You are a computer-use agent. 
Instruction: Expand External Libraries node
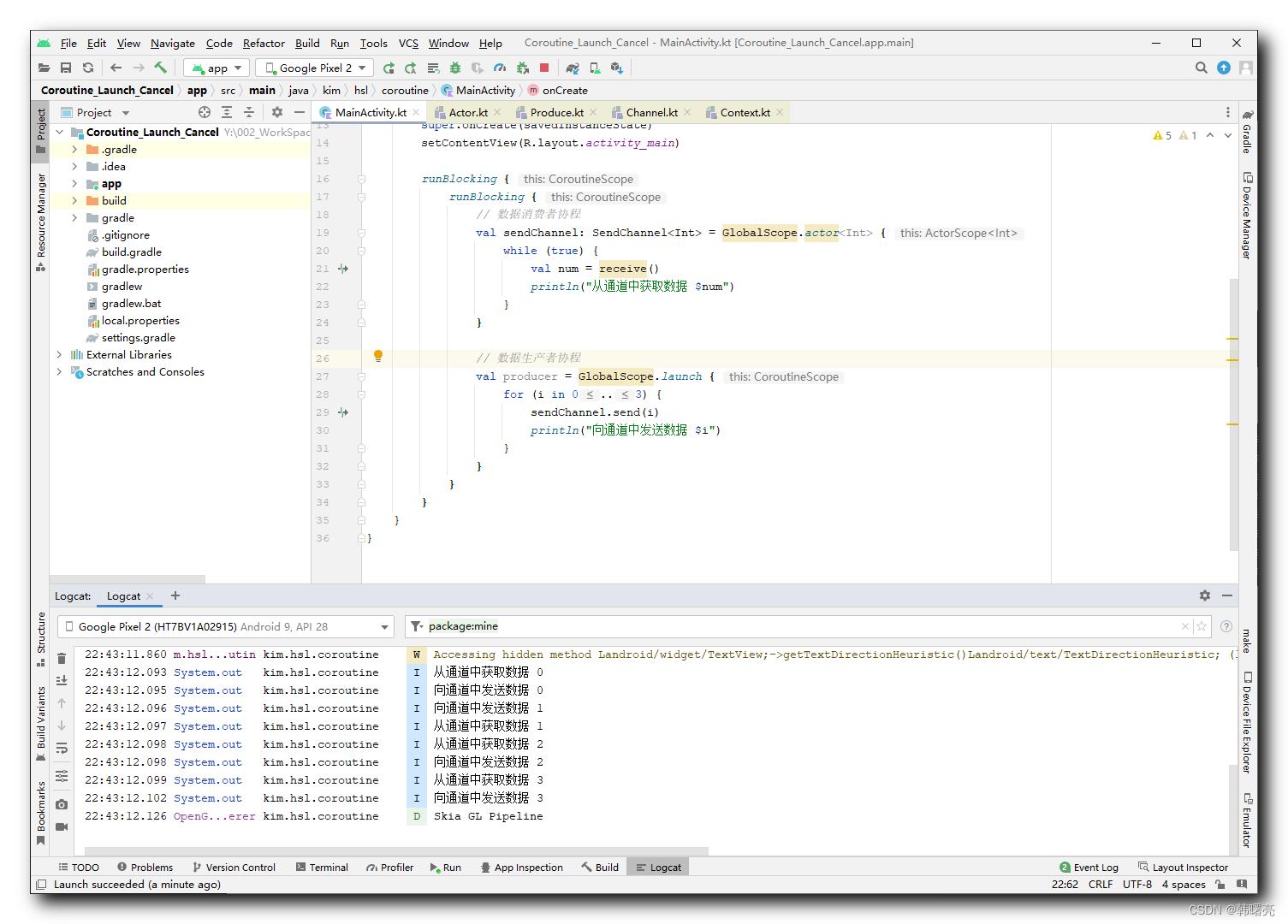[59, 354]
